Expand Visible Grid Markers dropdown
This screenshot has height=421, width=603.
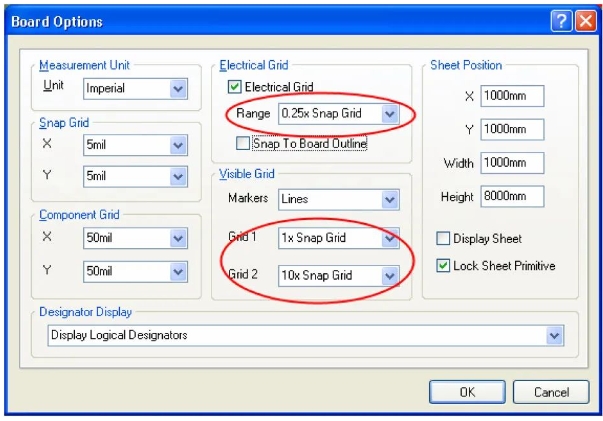pos(389,200)
